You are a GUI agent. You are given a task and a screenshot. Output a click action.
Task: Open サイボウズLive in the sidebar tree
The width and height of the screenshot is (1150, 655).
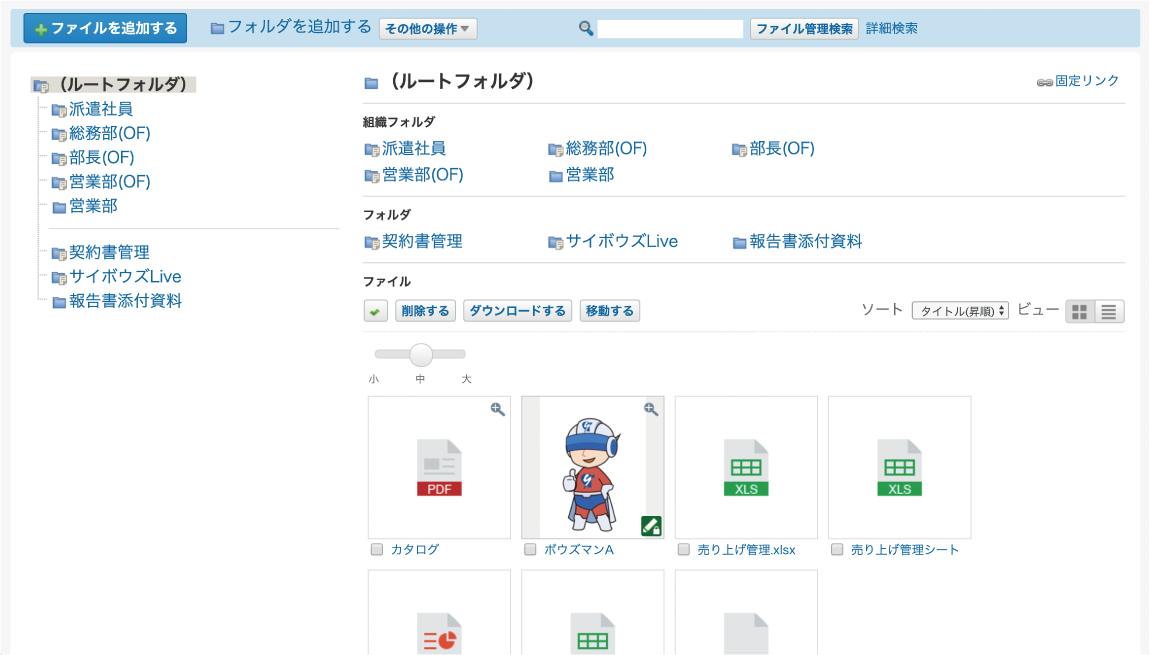pyautogui.click(x=124, y=277)
